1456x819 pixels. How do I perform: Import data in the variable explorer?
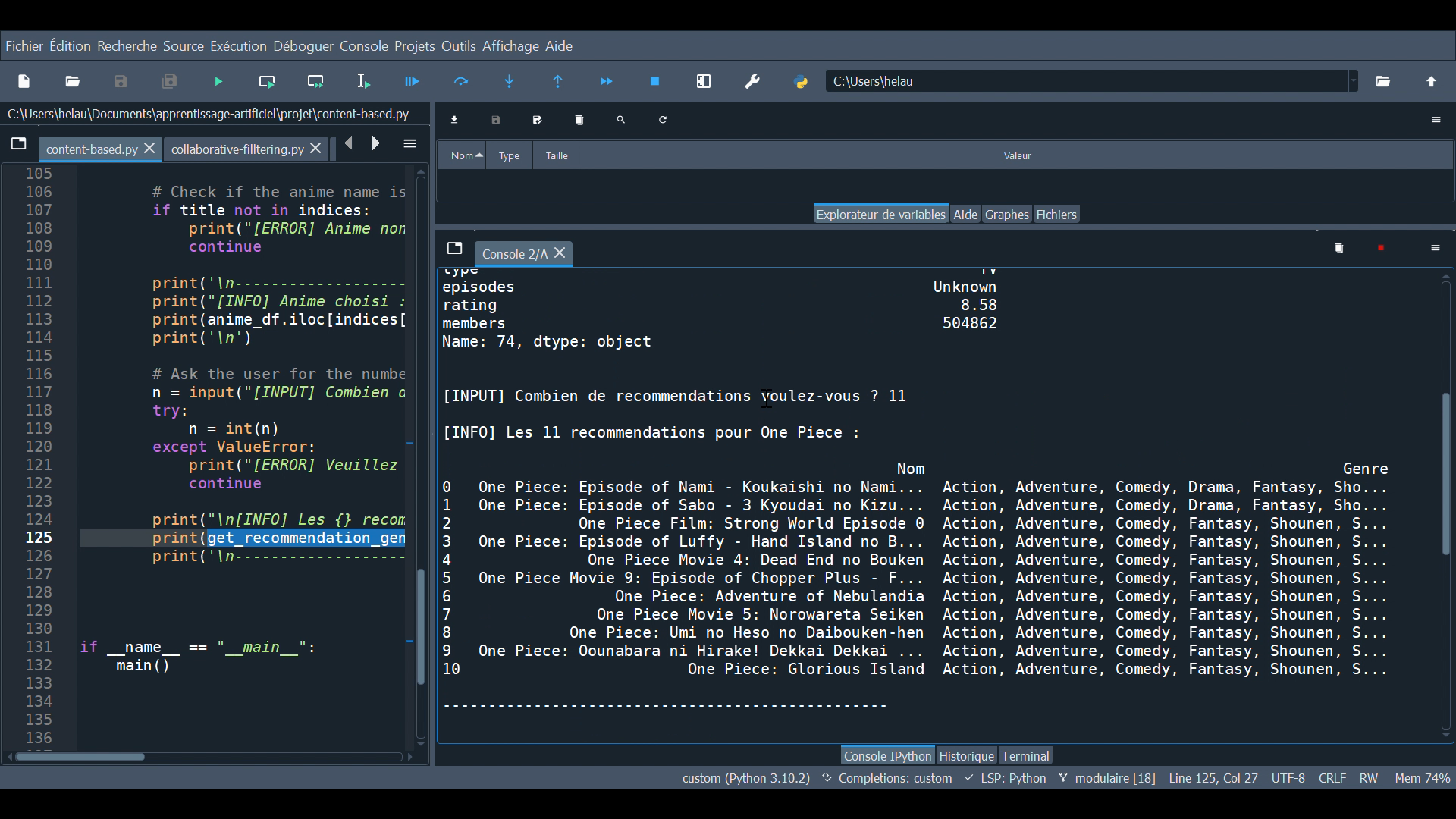[455, 120]
